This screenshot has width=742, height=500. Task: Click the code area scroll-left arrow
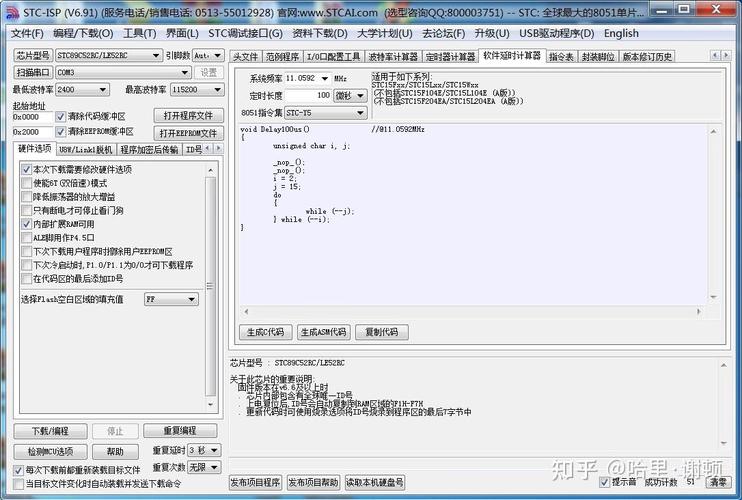pyautogui.click(x=246, y=311)
